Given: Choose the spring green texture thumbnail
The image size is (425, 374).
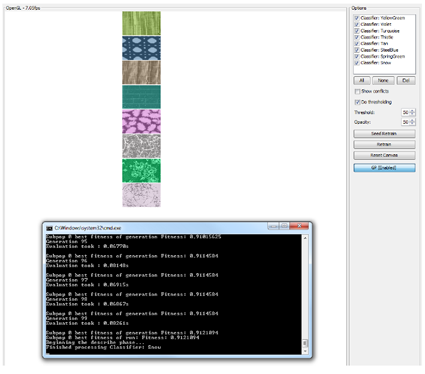Looking at the screenshot, I should click(x=141, y=170).
